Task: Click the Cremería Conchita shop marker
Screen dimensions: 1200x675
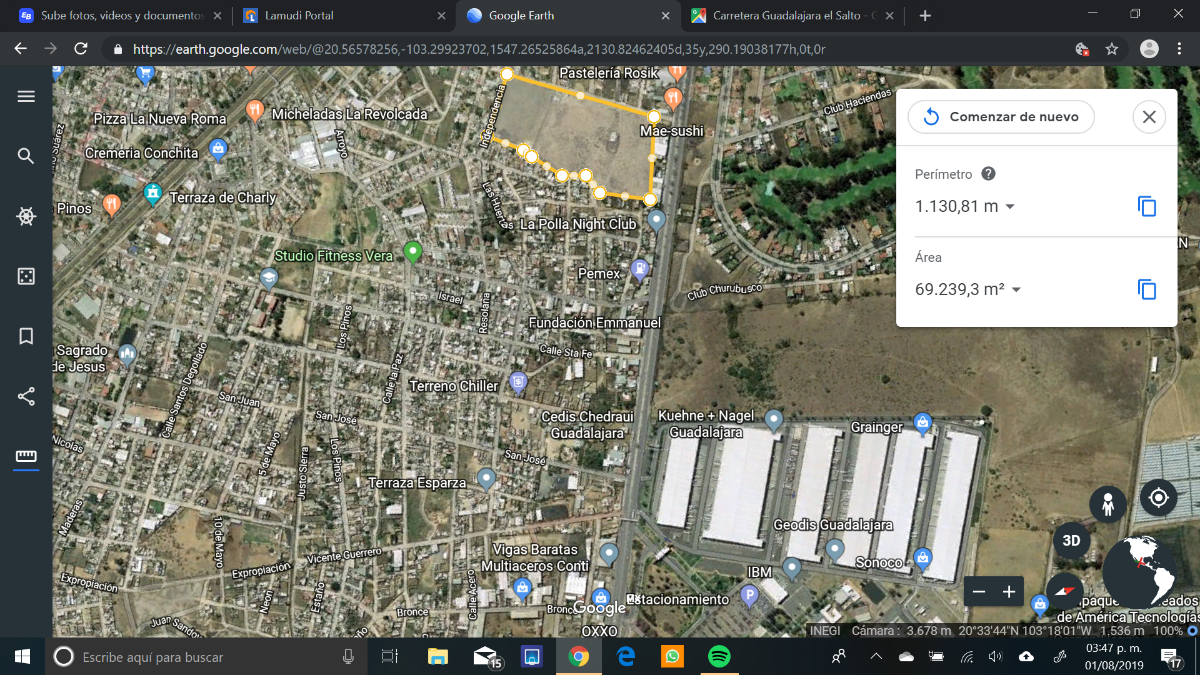Action: tap(218, 150)
